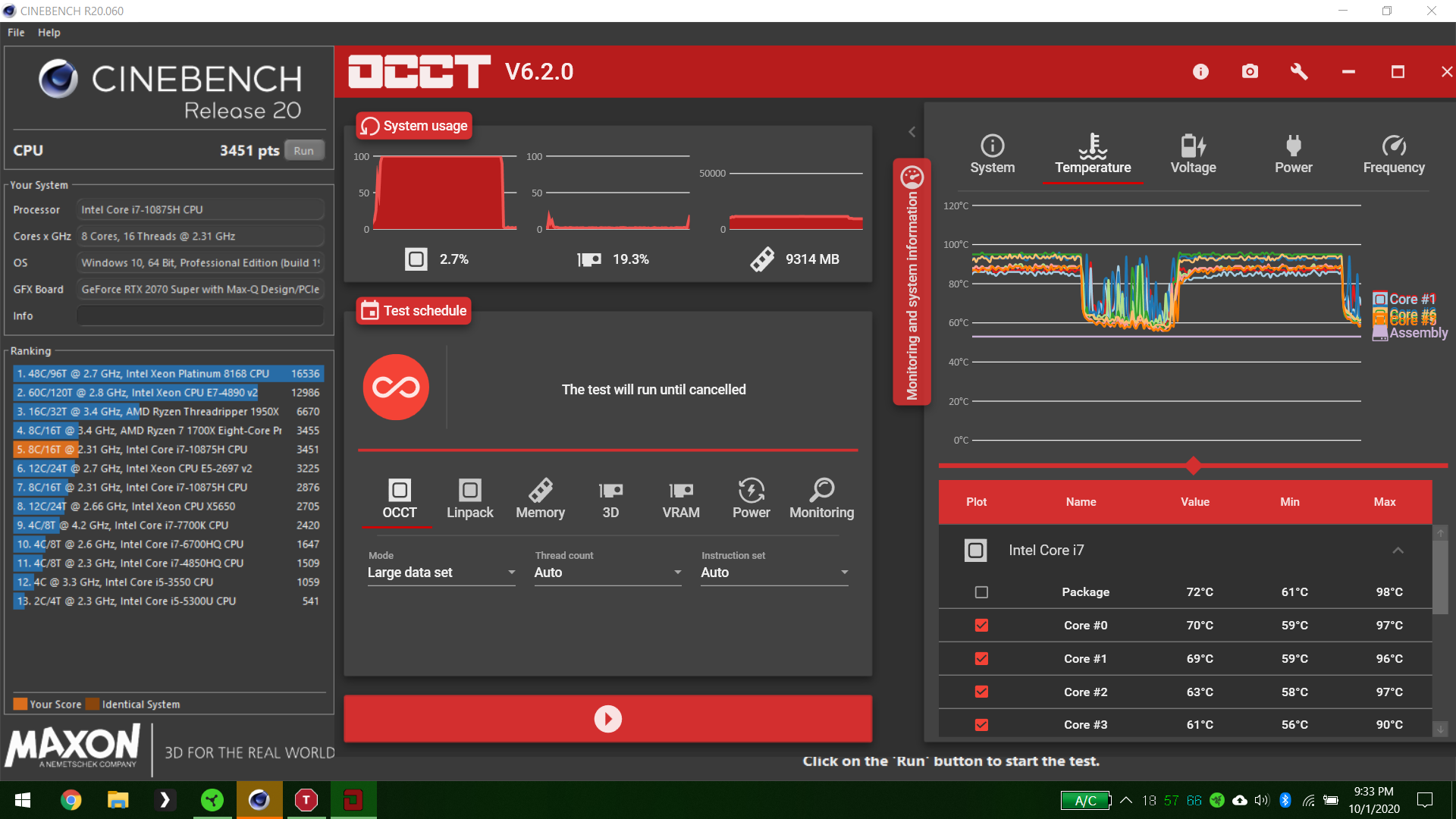
Task: Open the OCCT info icon
Action: 1200,71
